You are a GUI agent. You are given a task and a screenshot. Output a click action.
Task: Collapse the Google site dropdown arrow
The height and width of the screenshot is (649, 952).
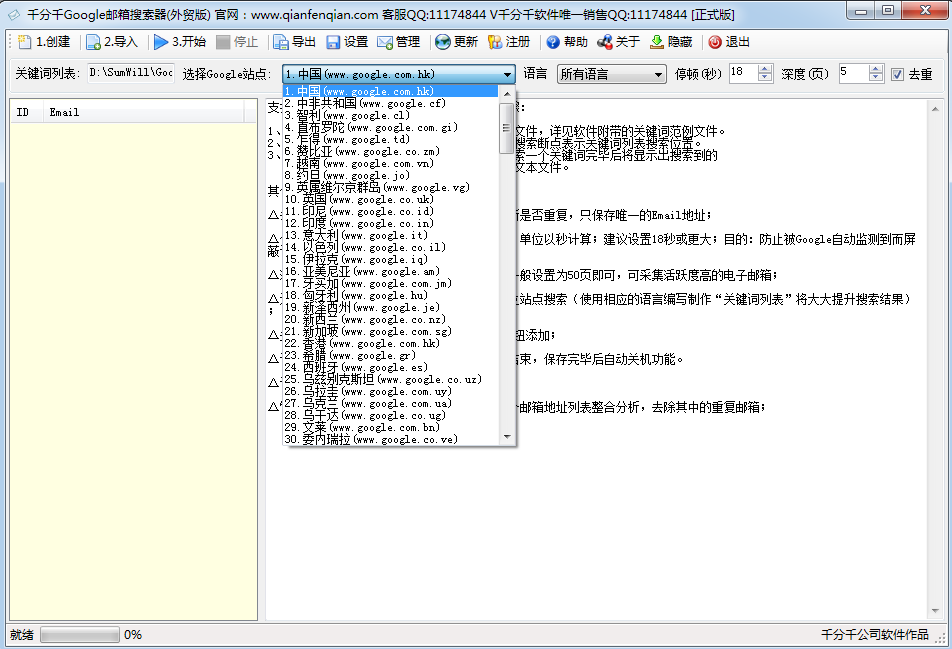click(x=508, y=75)
